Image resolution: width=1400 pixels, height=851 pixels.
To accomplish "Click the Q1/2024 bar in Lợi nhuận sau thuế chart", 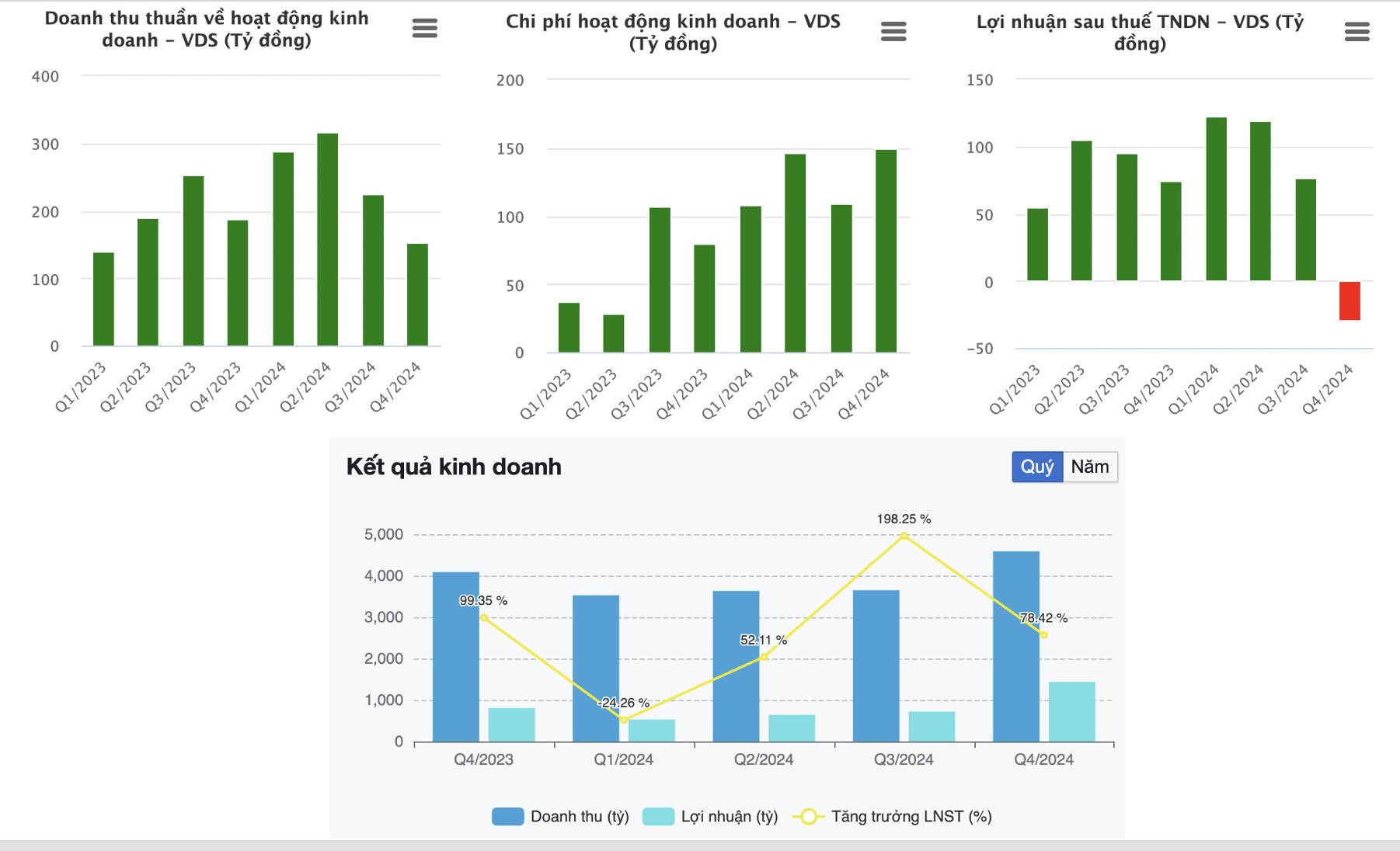I will click(1216, 199).
